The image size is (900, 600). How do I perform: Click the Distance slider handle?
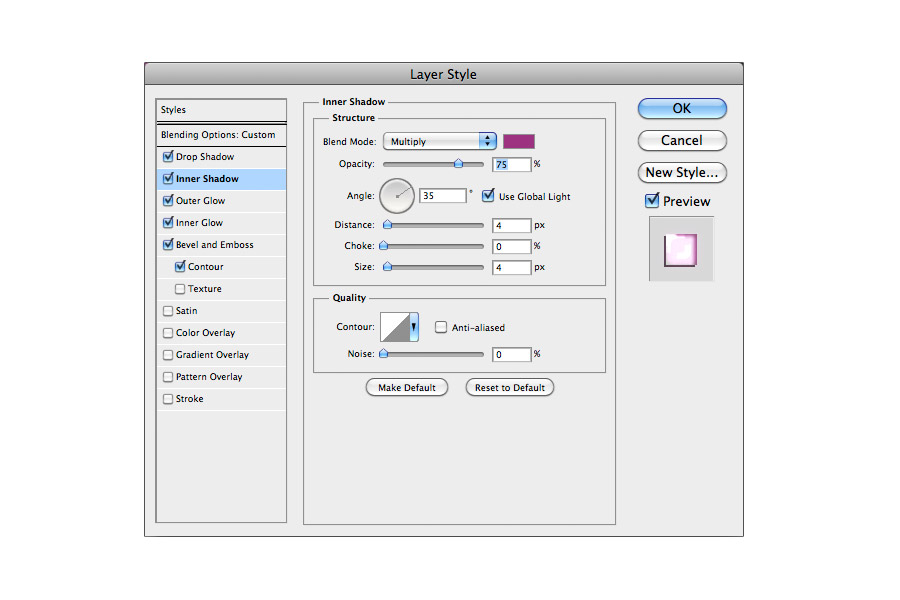[387, 224]
